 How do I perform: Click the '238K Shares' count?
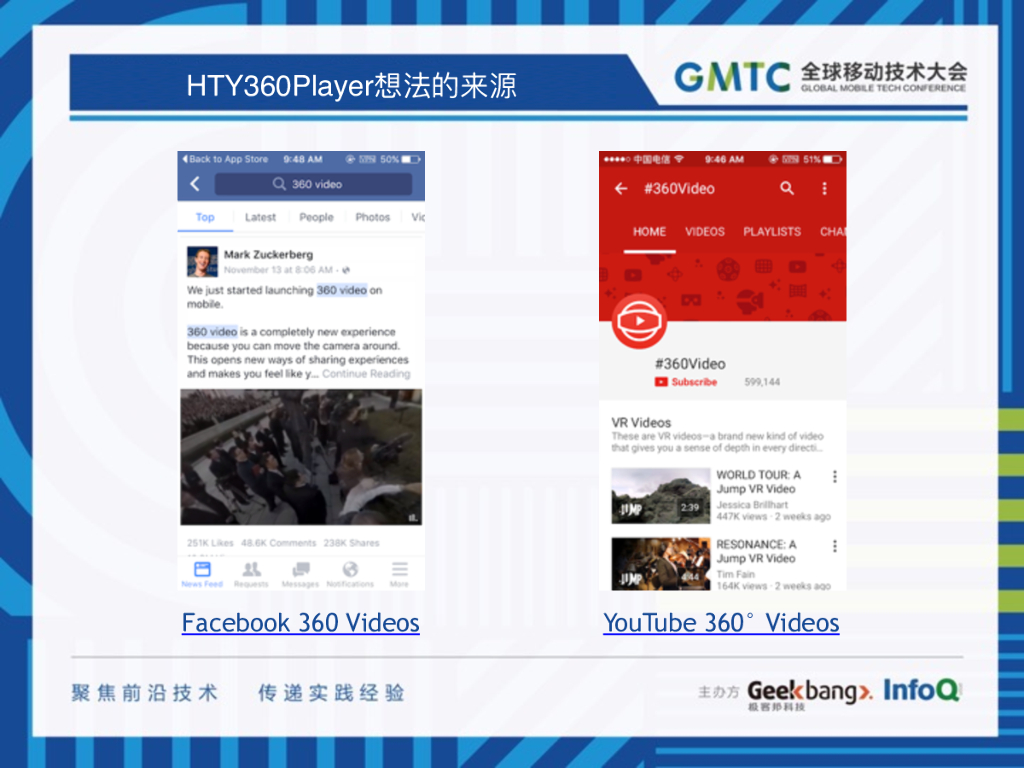tap(351, 543)
